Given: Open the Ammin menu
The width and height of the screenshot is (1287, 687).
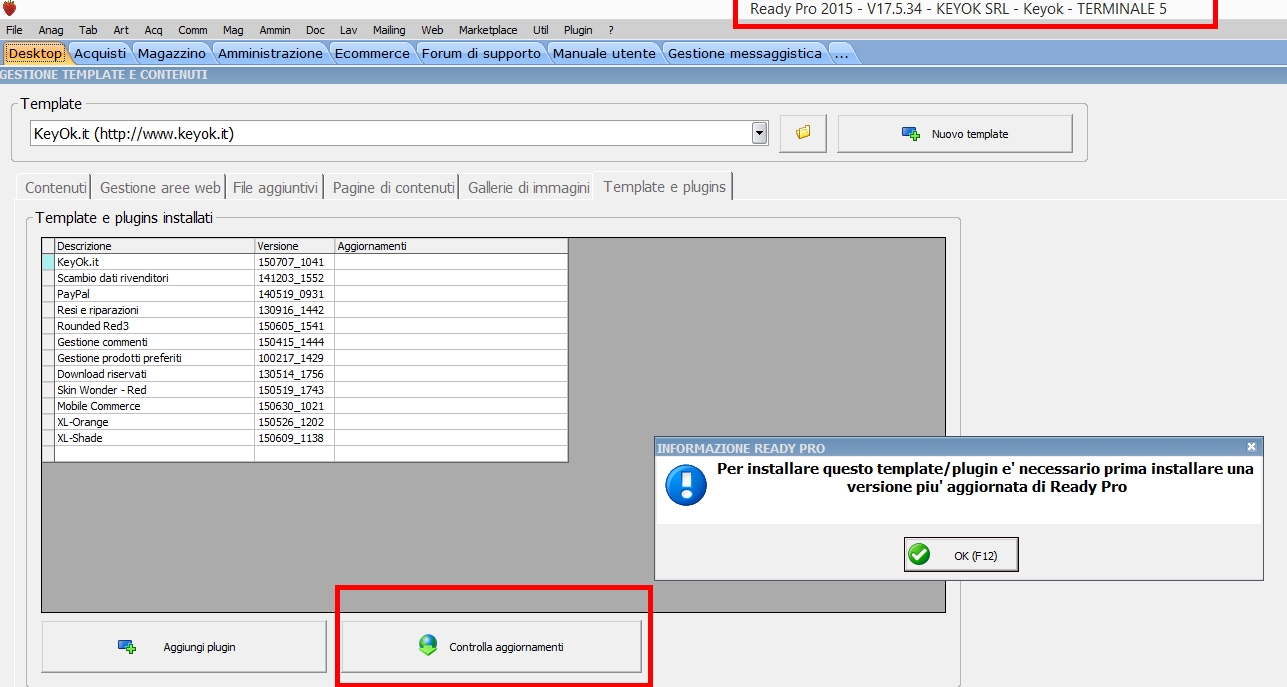Looking at the screenshot, I should 275,30.
